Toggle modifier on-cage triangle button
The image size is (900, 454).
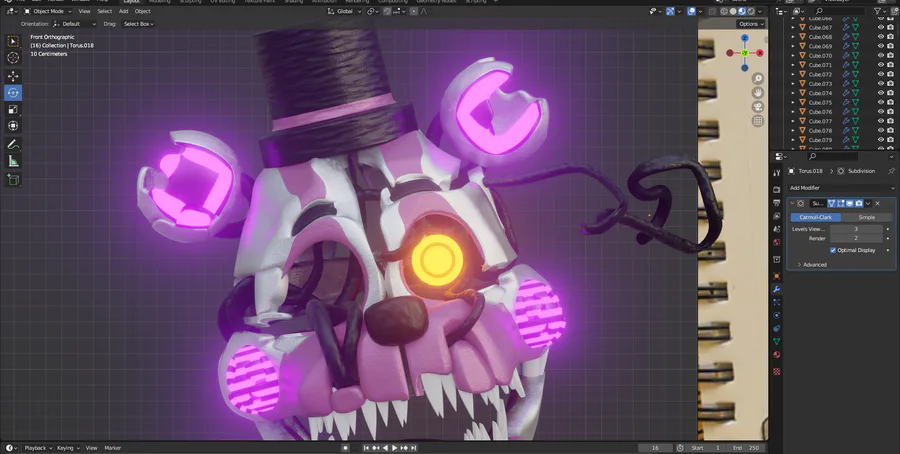[x=831, y=203]
